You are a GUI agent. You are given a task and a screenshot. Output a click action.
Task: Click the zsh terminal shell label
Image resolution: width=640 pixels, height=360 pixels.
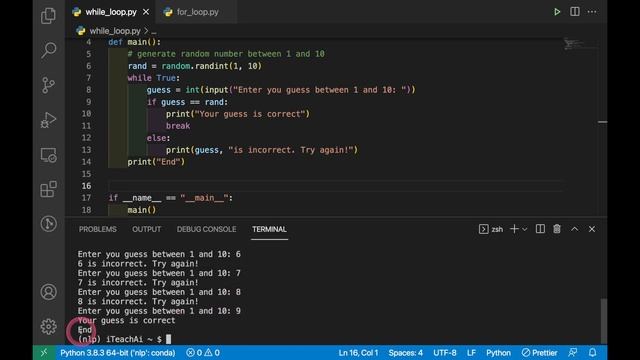coord(491,229)
